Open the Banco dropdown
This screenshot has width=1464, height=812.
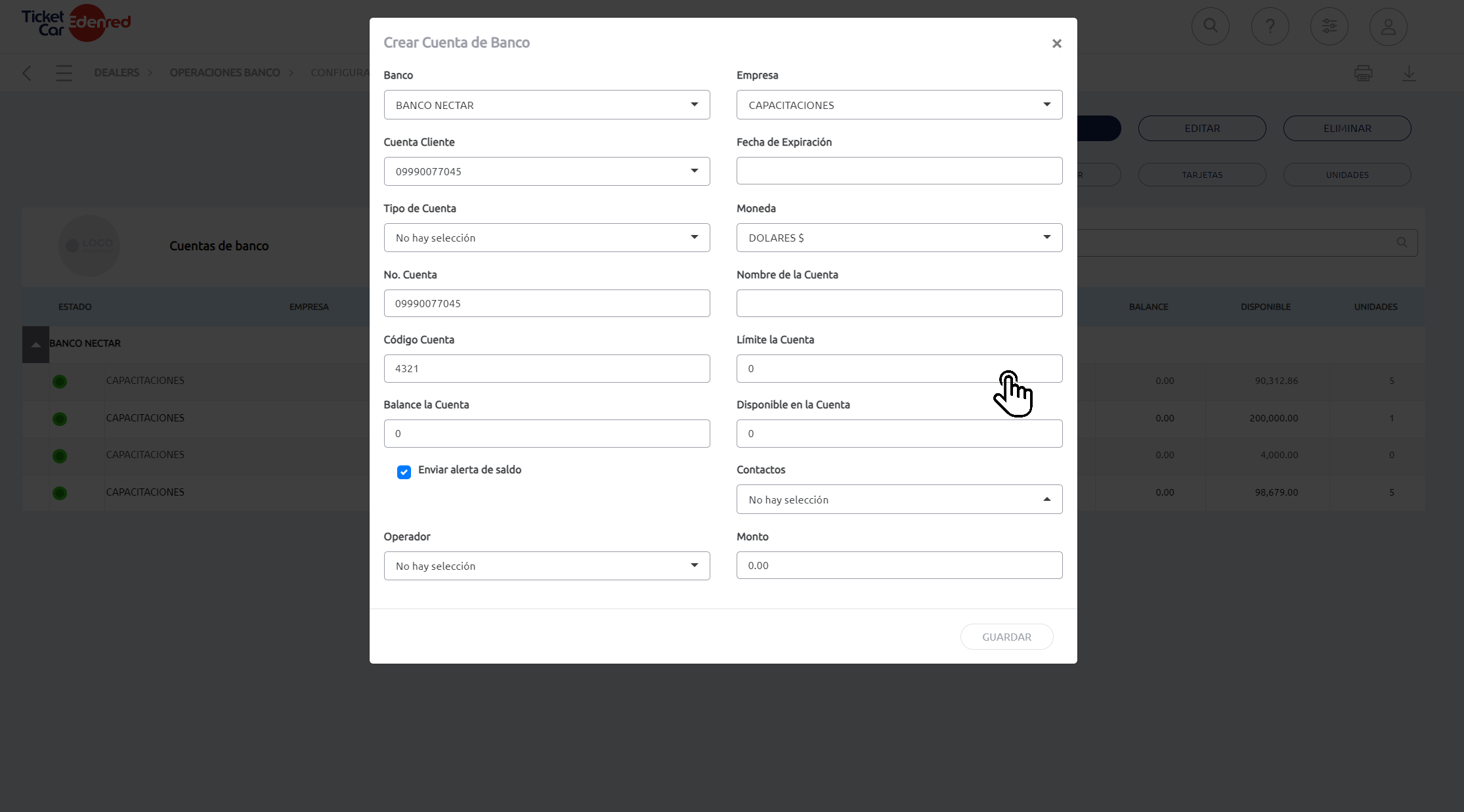tap(547, 105)
